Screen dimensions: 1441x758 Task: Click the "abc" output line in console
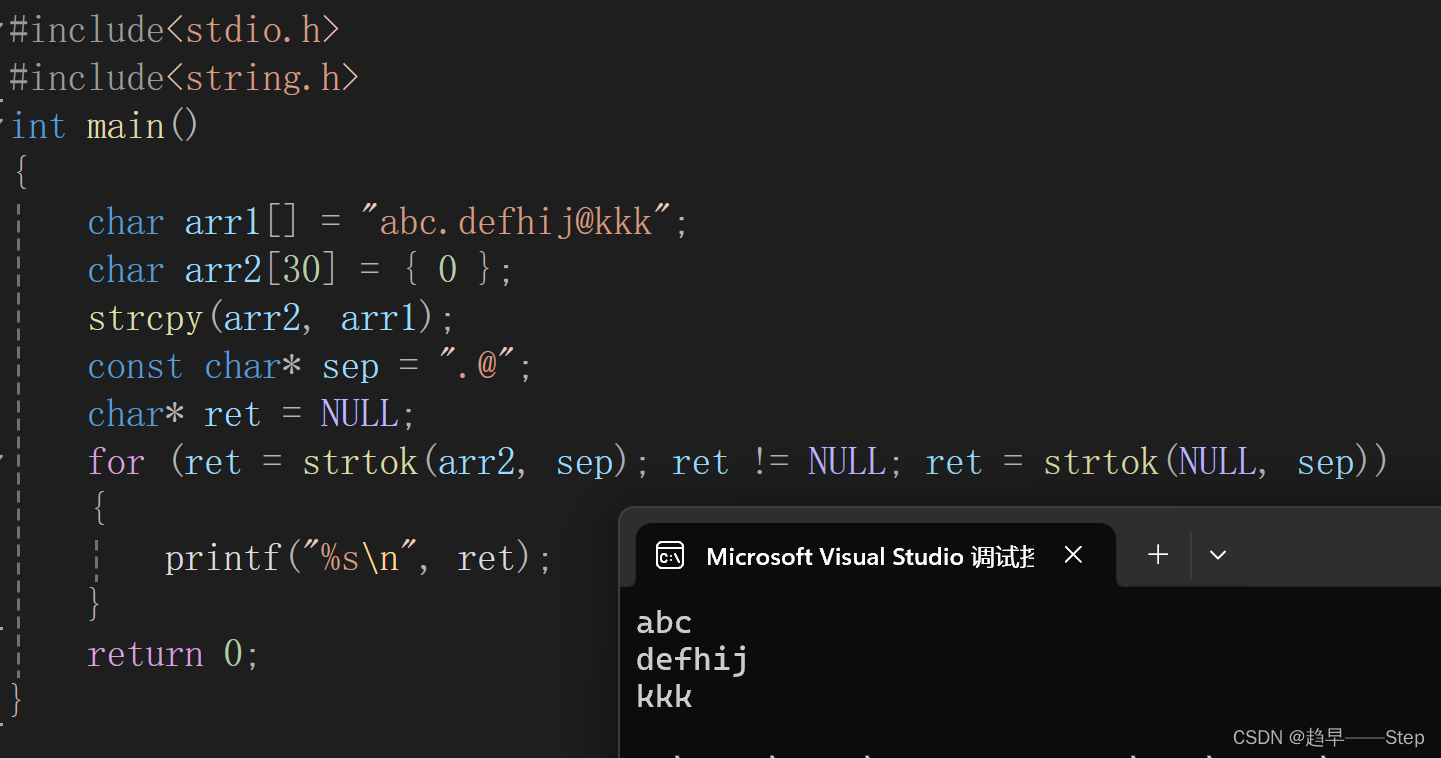pyautogui.click(x=664, y=623)
